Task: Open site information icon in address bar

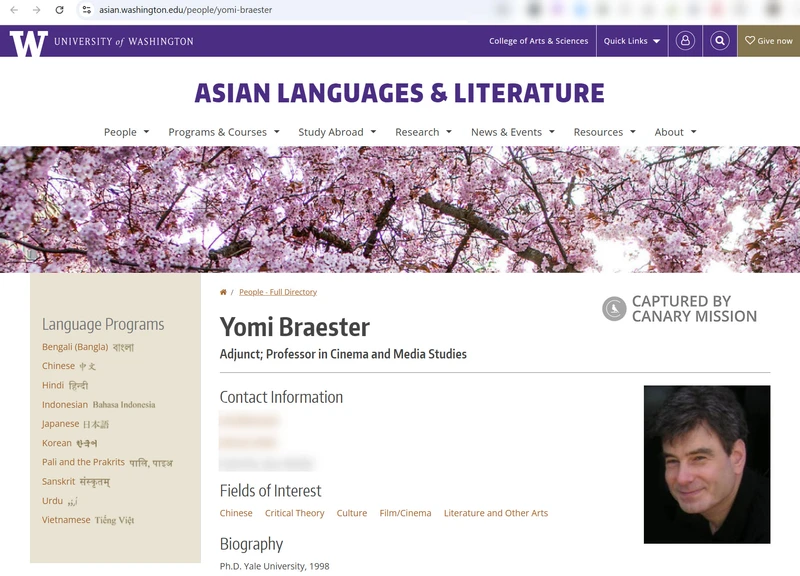Action: pyautogui.click(x=87, y=10)
